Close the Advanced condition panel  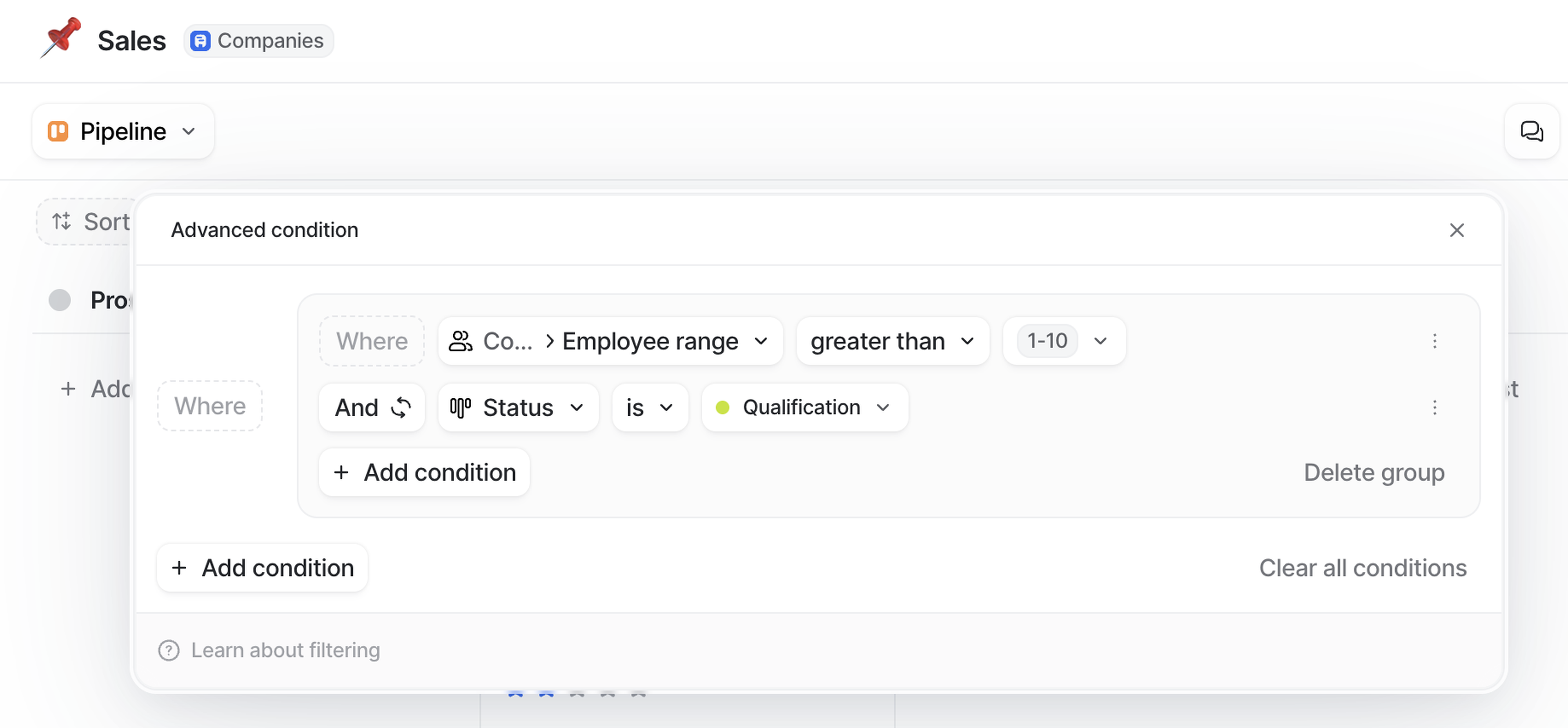(x=1456, y=230)
